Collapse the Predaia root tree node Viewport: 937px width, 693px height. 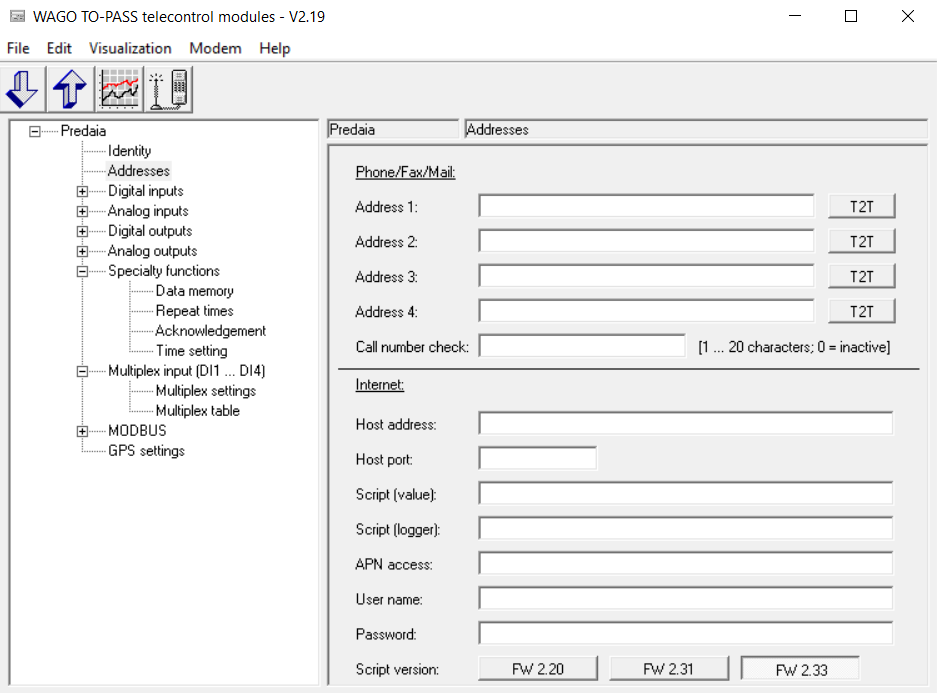[x=35, y=131]
